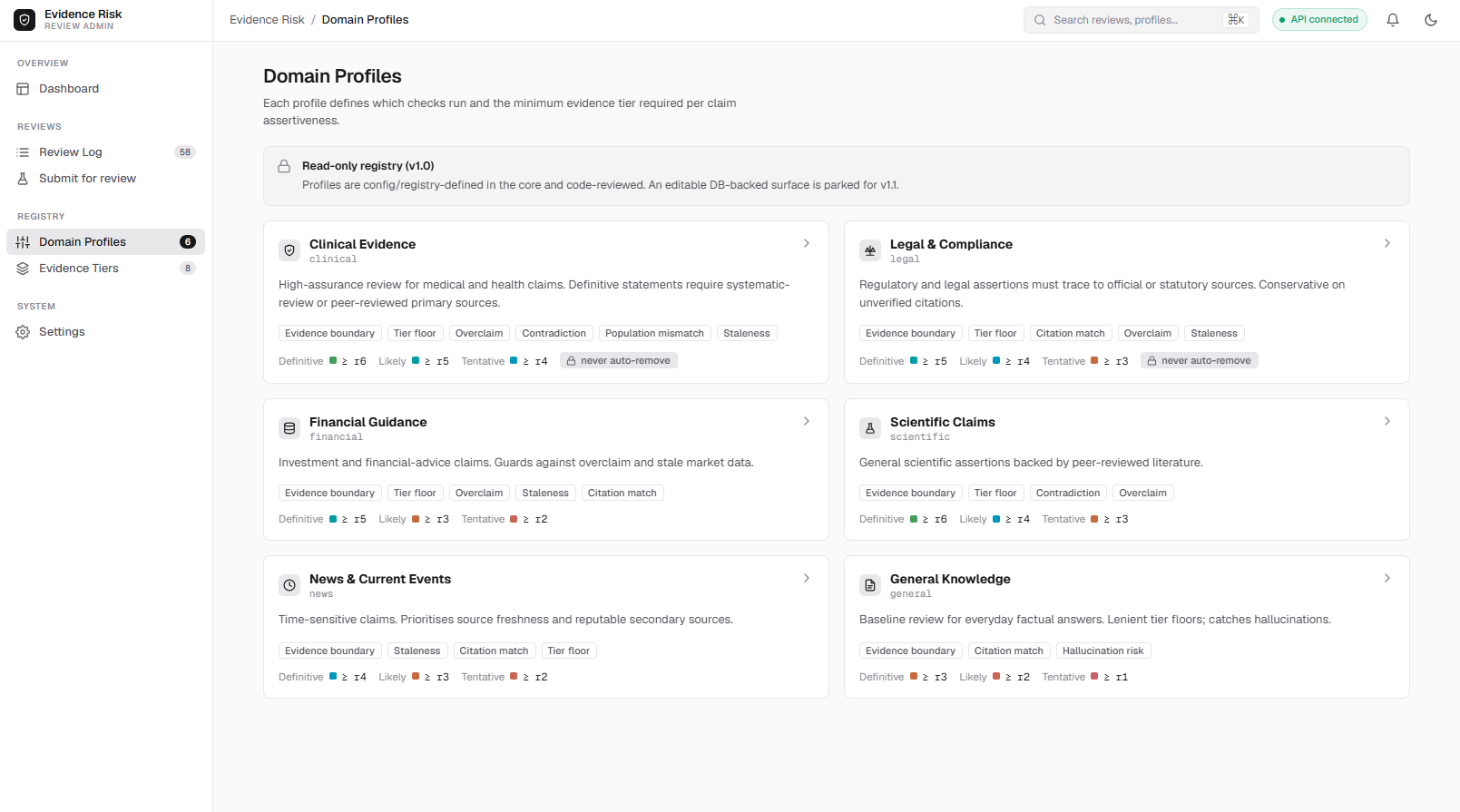
Task: Open the Legal & Compliance profile title
Action: (x=951, y=244)
